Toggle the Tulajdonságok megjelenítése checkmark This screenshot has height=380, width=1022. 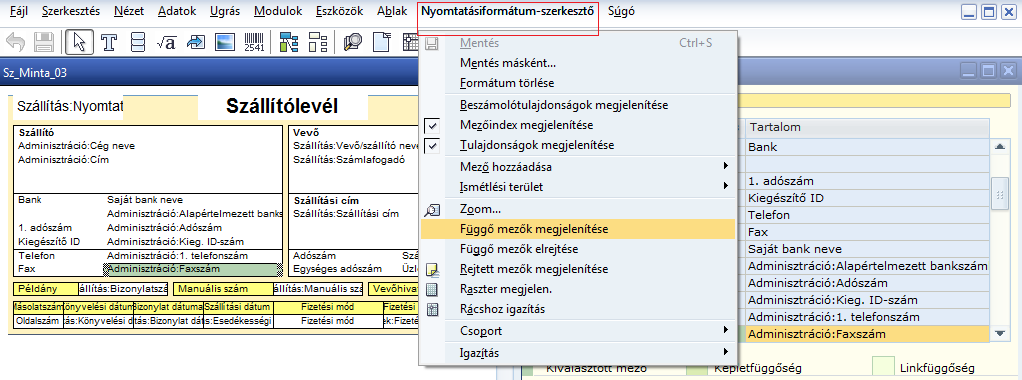[432, 145]
